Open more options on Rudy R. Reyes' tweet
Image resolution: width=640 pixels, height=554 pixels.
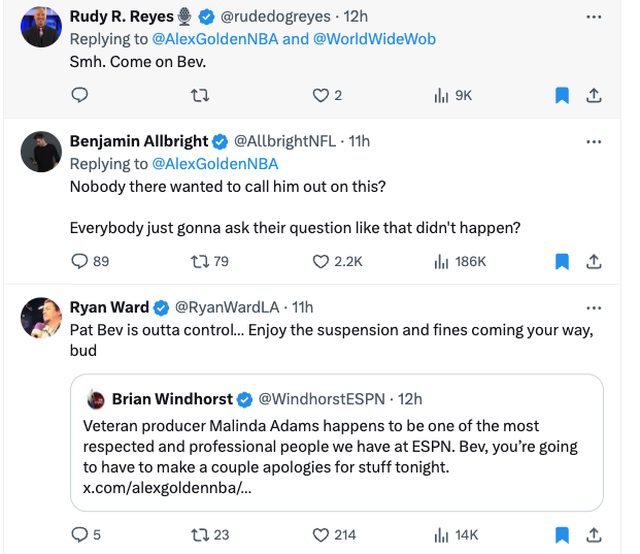pyautogui.click(x=594, y=17)
